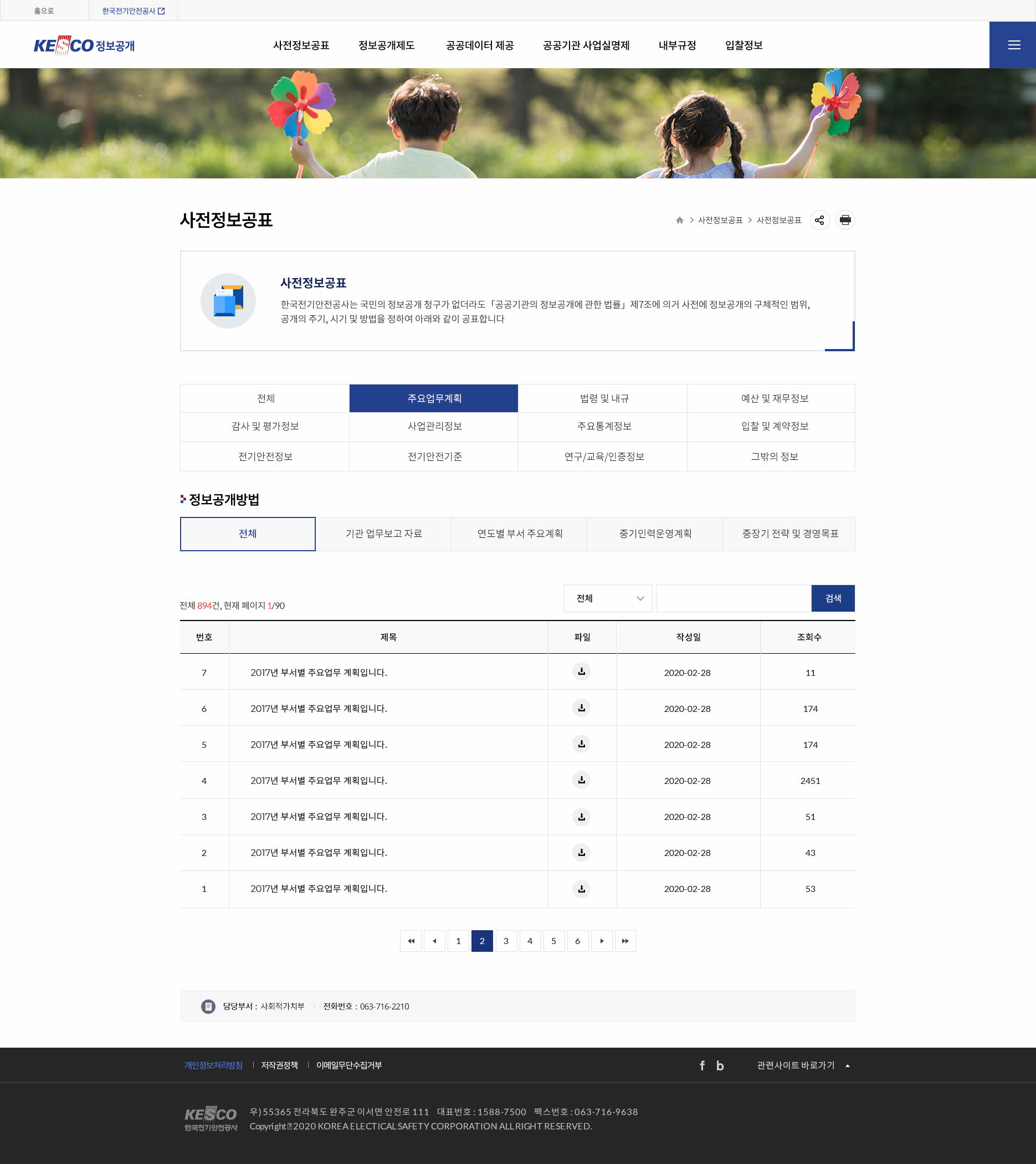Download the file for row number 7
1036x1164 pixels.
582,671
